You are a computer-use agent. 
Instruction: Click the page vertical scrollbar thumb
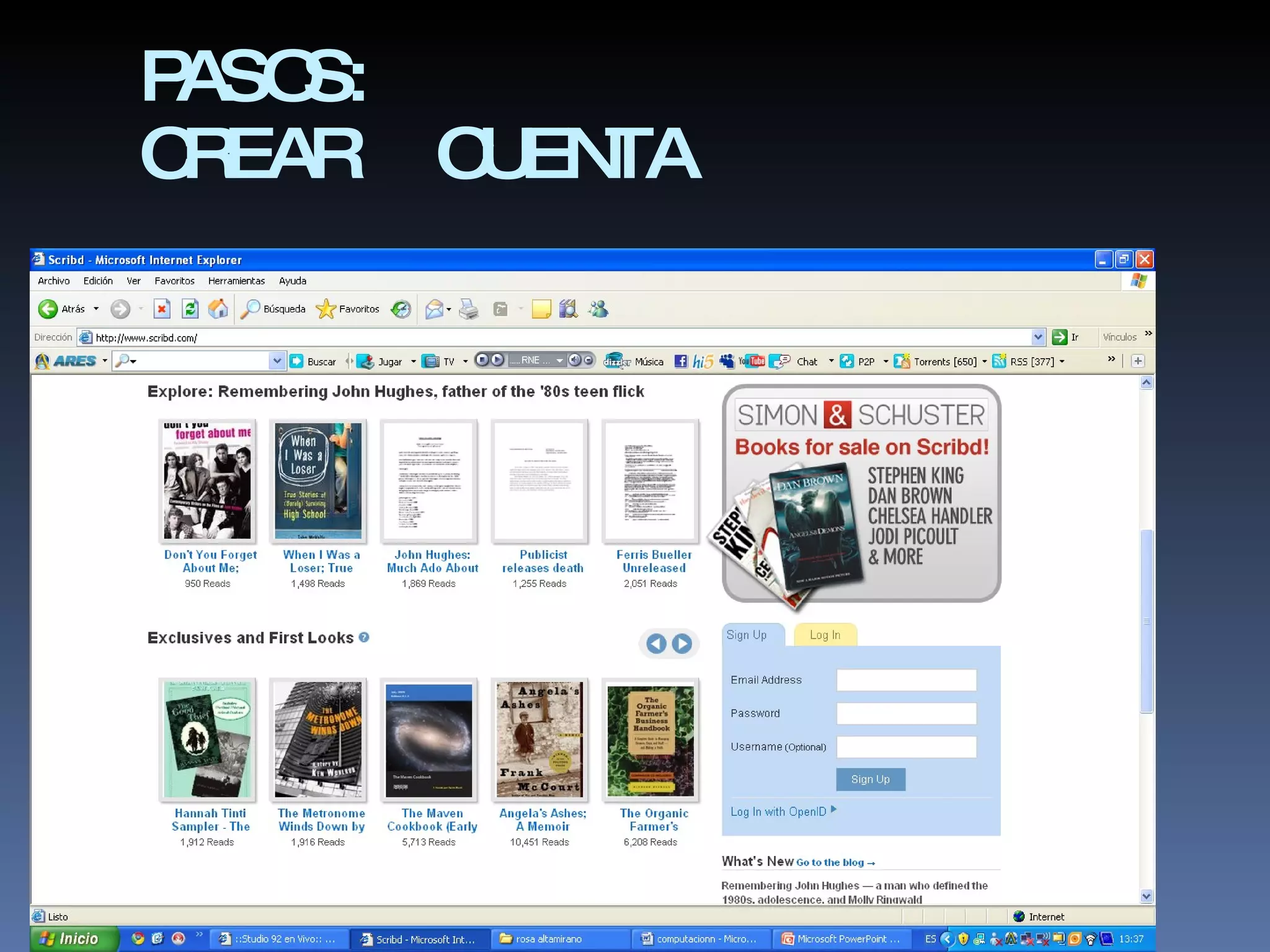point(1147,621)
